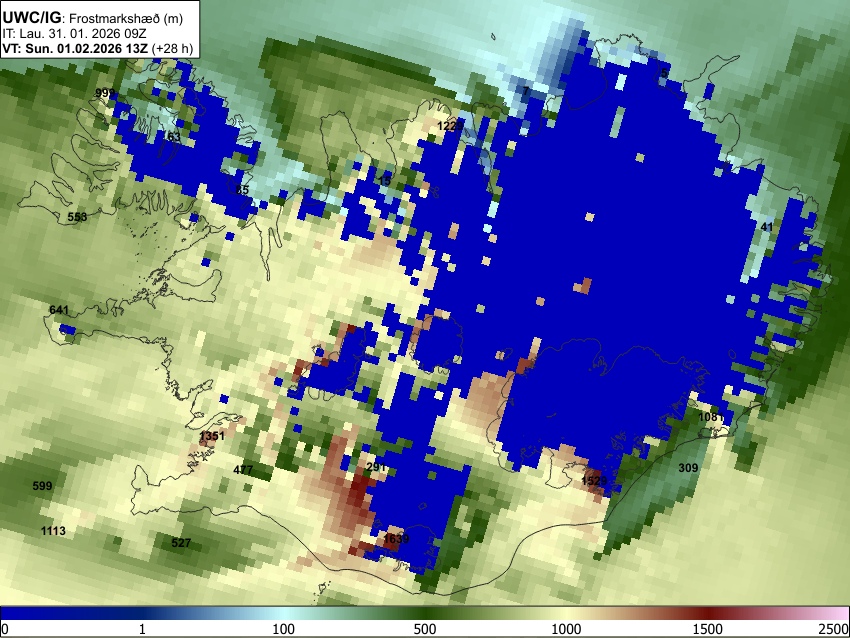This screenshot has height=638, width=850.
Task: Click the map value 1351
Action: click(x=212, y=435)
